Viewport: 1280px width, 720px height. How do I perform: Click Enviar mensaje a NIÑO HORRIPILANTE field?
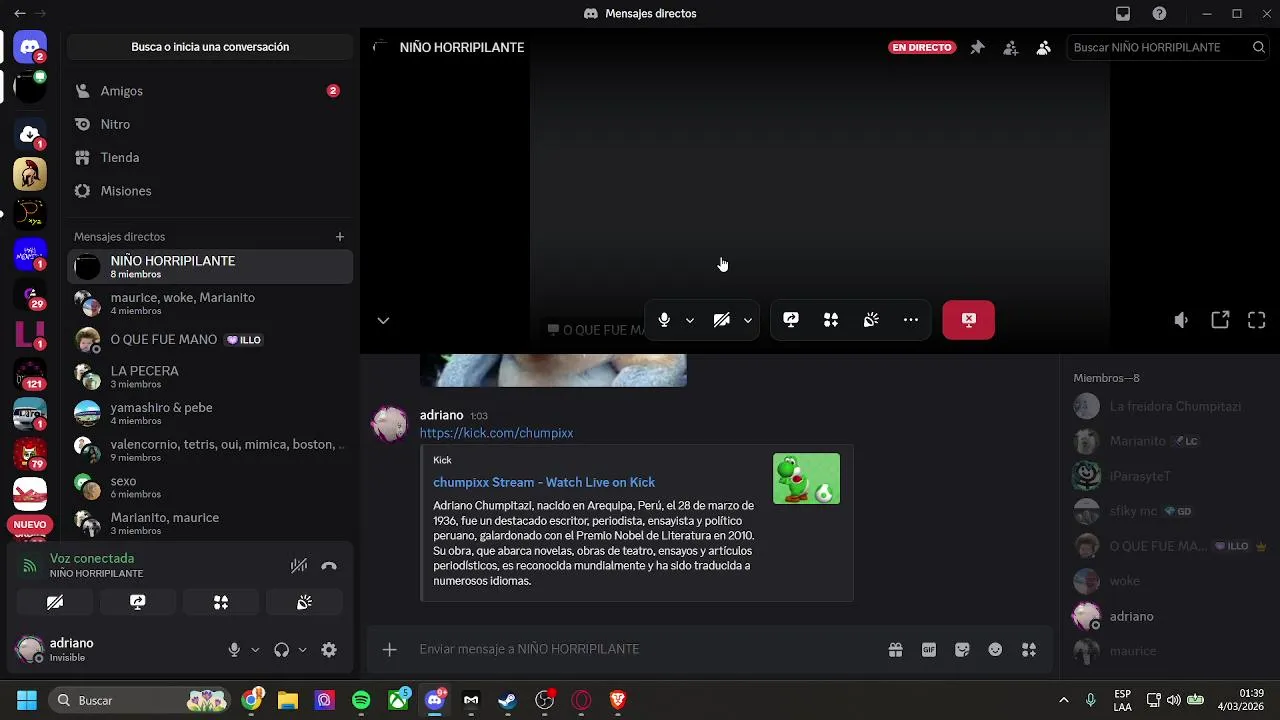640,650
